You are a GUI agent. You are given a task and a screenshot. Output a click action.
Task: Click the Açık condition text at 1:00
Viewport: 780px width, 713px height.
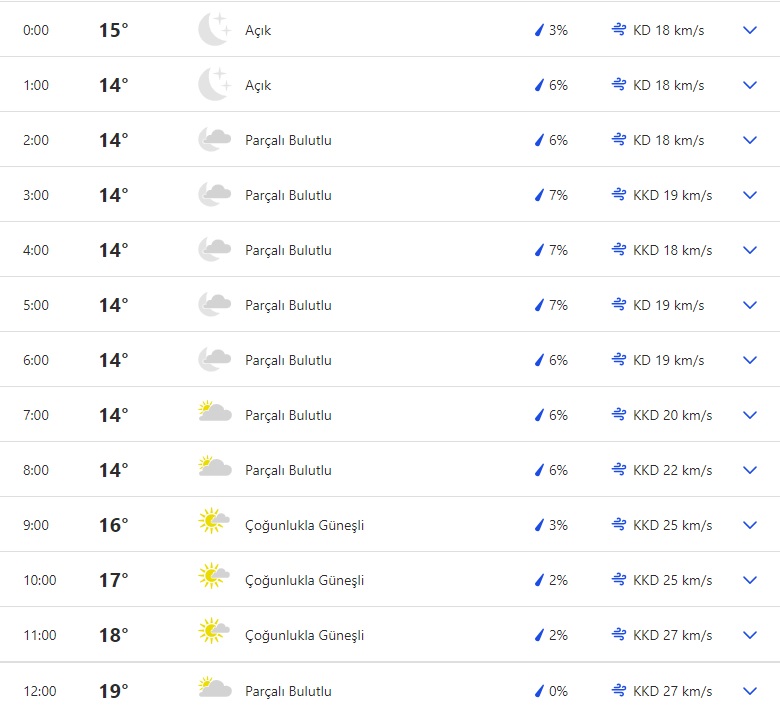[x=258, y=85]
